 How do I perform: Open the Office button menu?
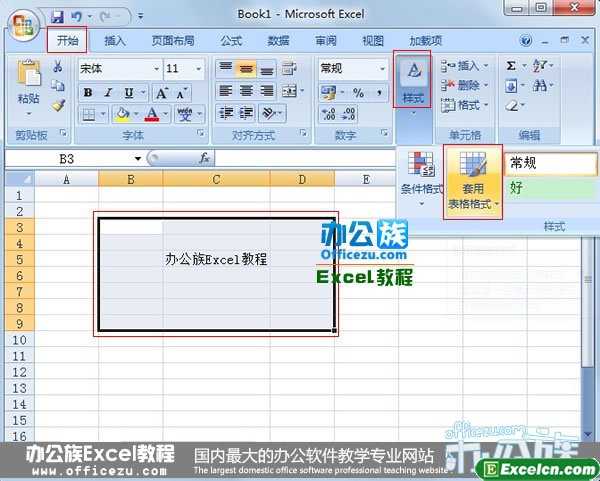tap(23, 25)
